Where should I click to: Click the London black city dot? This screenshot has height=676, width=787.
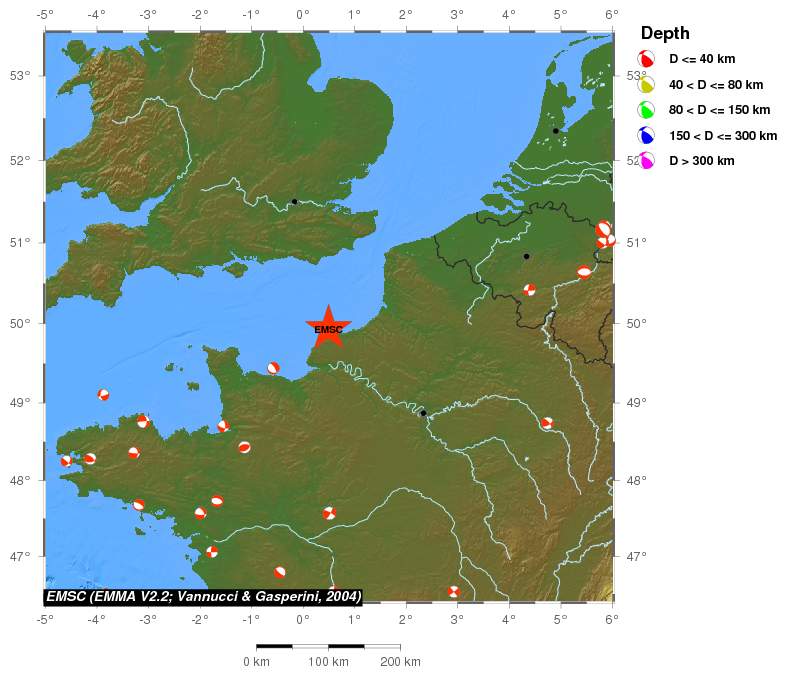(x=294, y=202)
